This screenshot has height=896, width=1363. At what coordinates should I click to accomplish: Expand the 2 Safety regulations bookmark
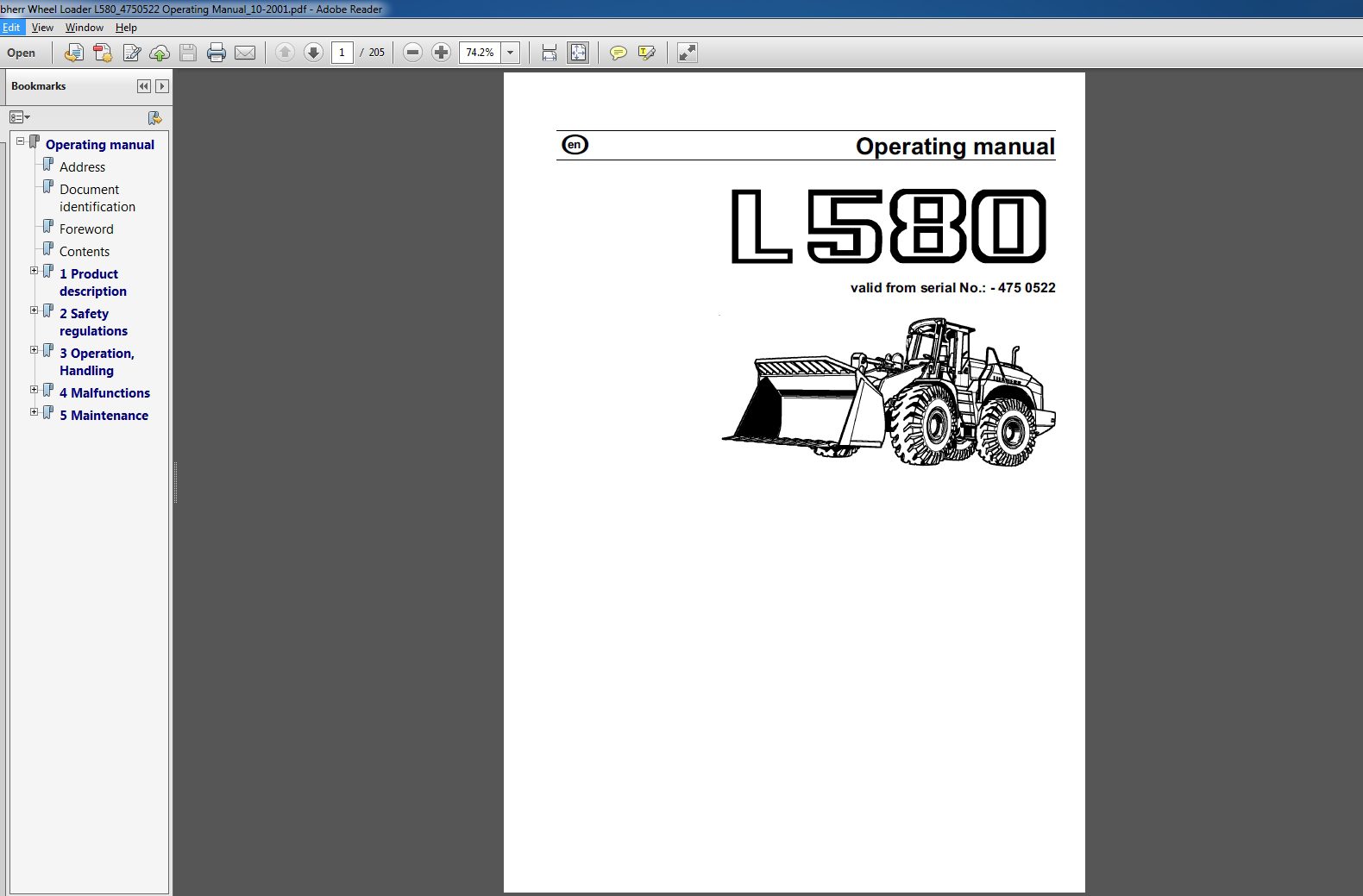(35, 310)
